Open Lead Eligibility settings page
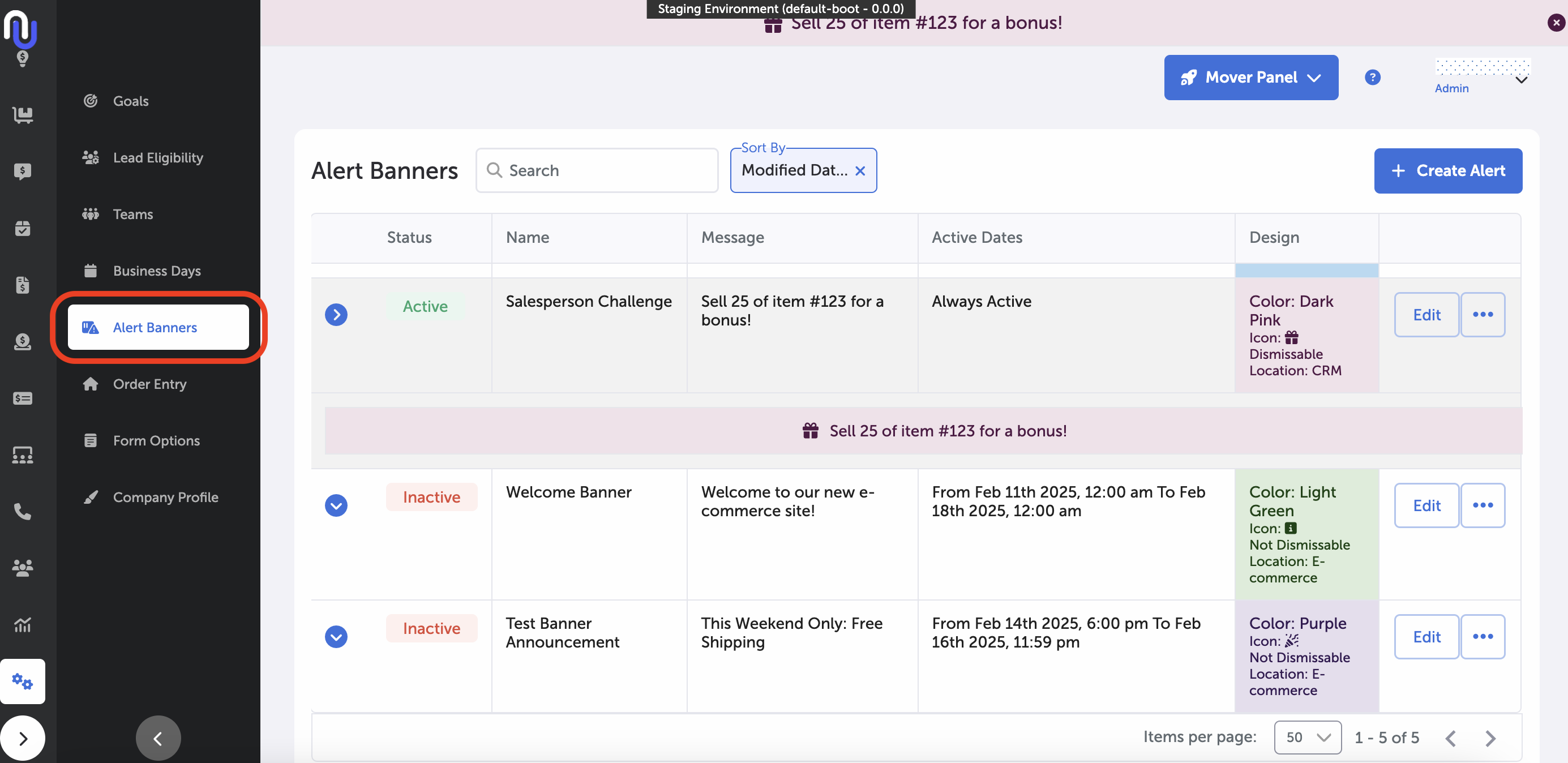Screen dimensions: 1568x763 (x=158, y=157)
